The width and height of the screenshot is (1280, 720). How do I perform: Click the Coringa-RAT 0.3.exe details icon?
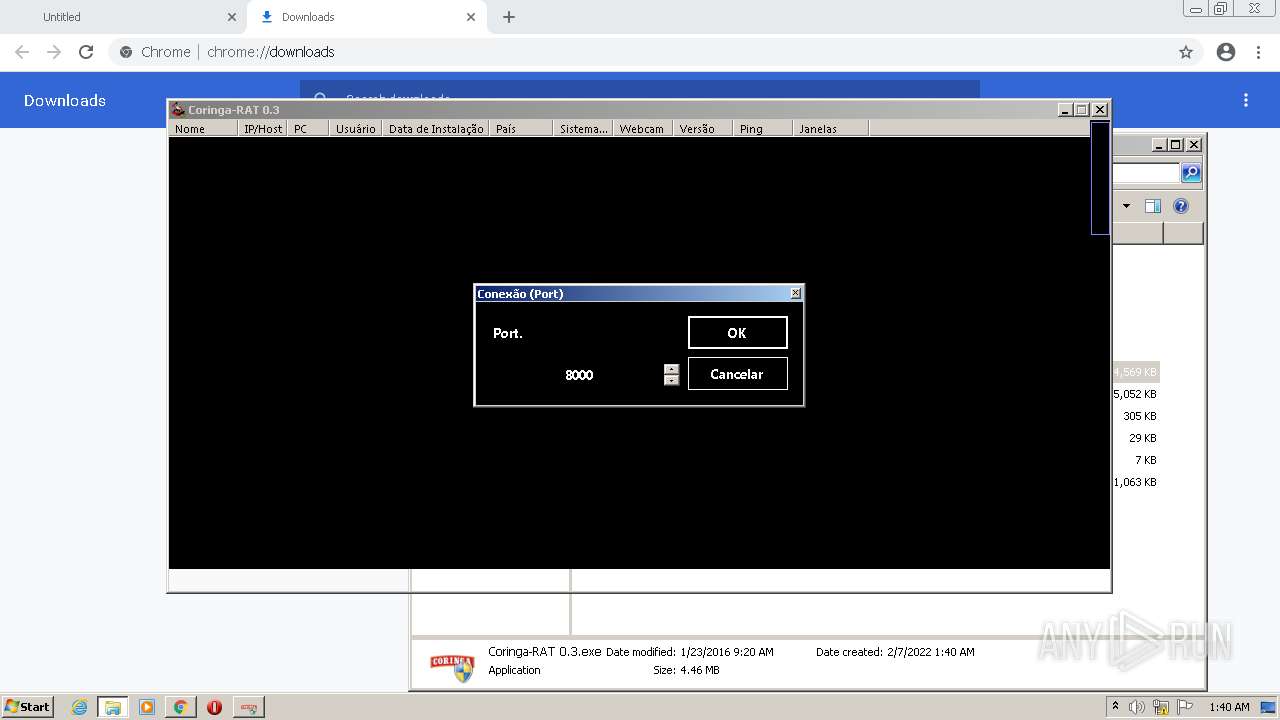coord(452,666)
